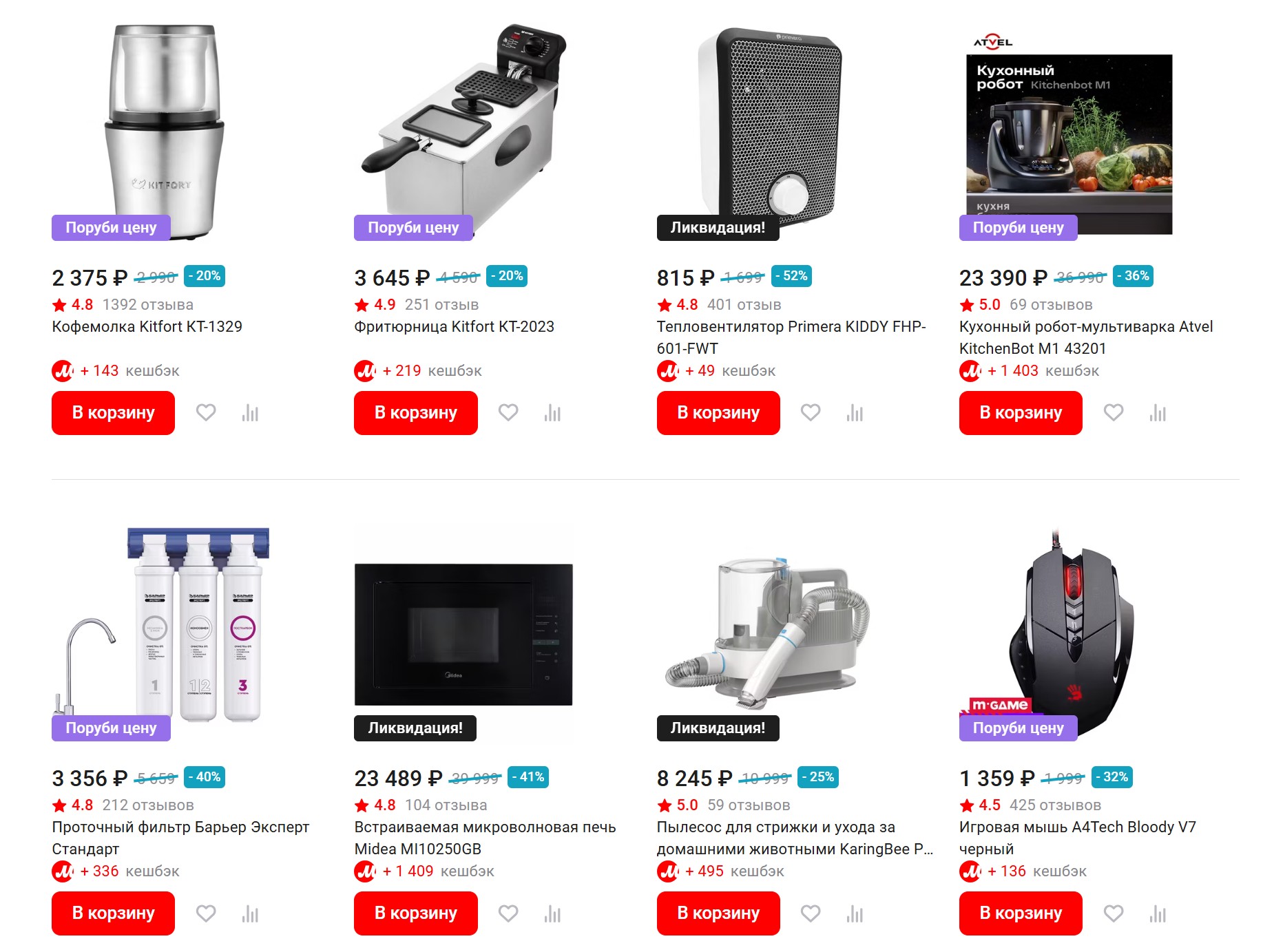The image size is (1263, 952).
Task: Compare the Kitfort KT-2023 fryer chart icon
Action: [x=552, y=412]
